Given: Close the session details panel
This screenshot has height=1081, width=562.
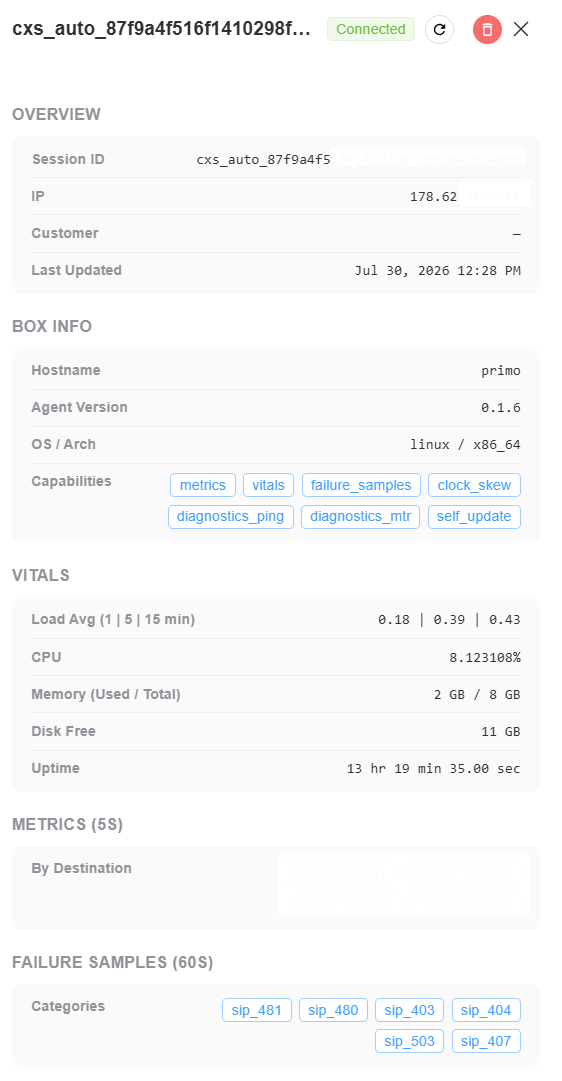Looking at the screenshot, I should pyautogui.click(x=521, y=30).
